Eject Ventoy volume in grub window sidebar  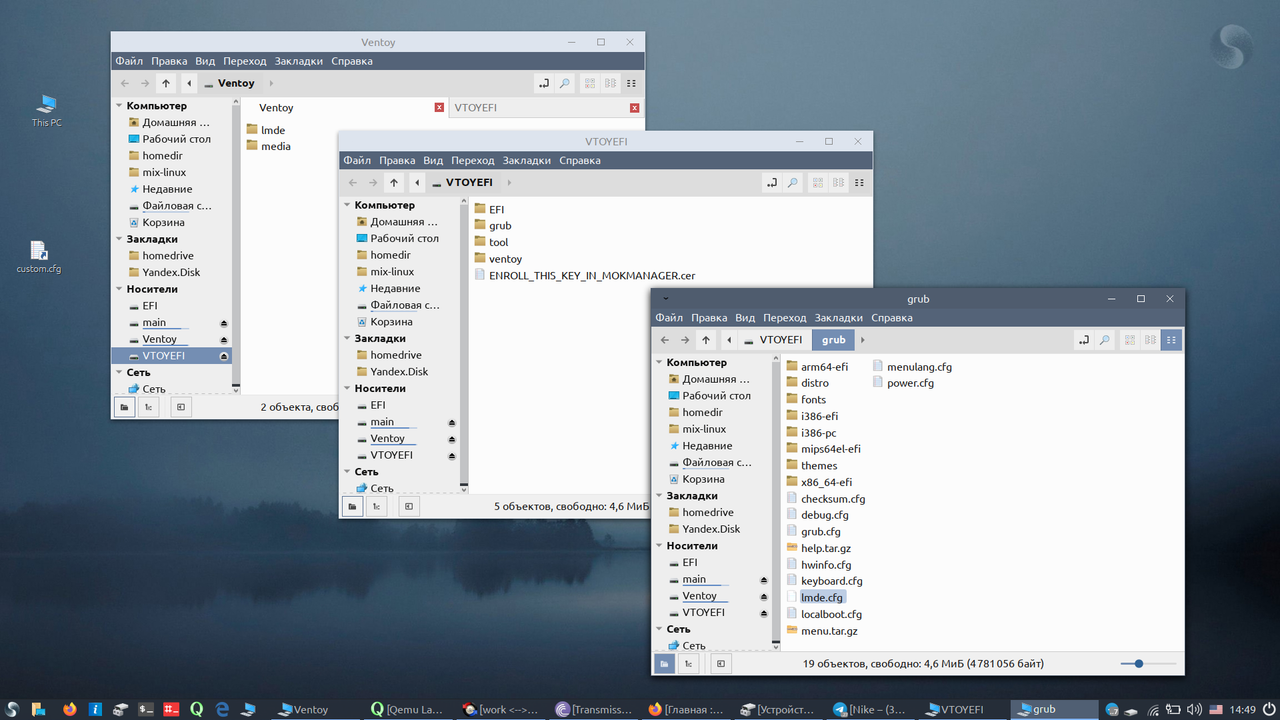tap(764, 596)
